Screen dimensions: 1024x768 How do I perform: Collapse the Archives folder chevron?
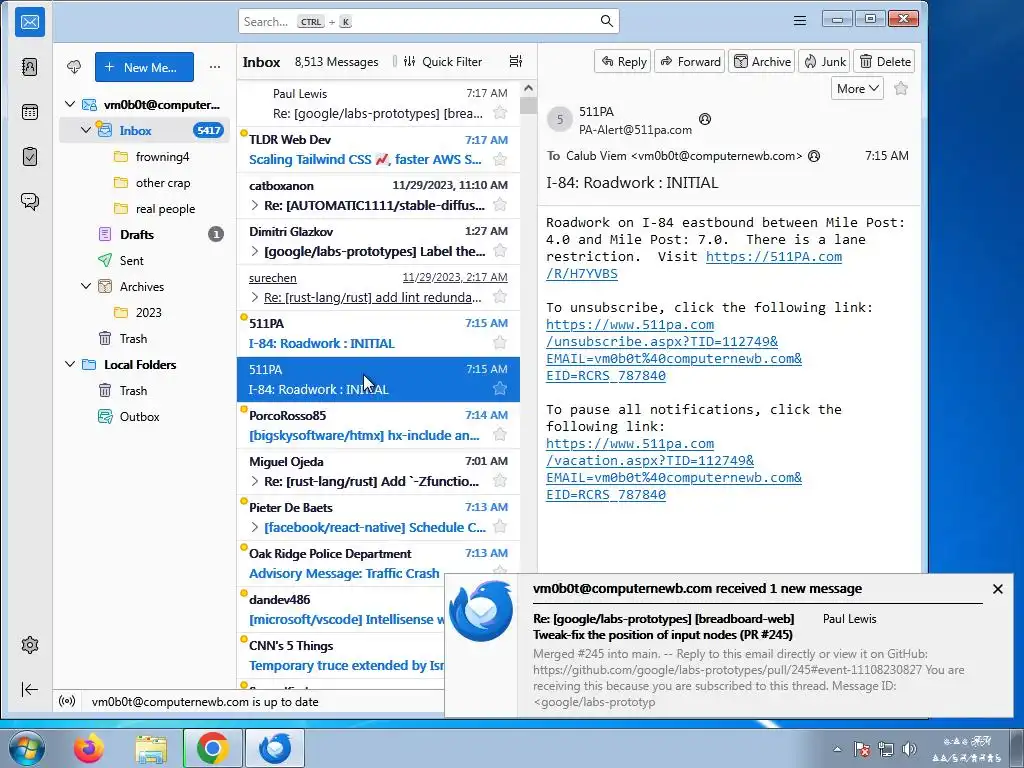pos(86,286)
